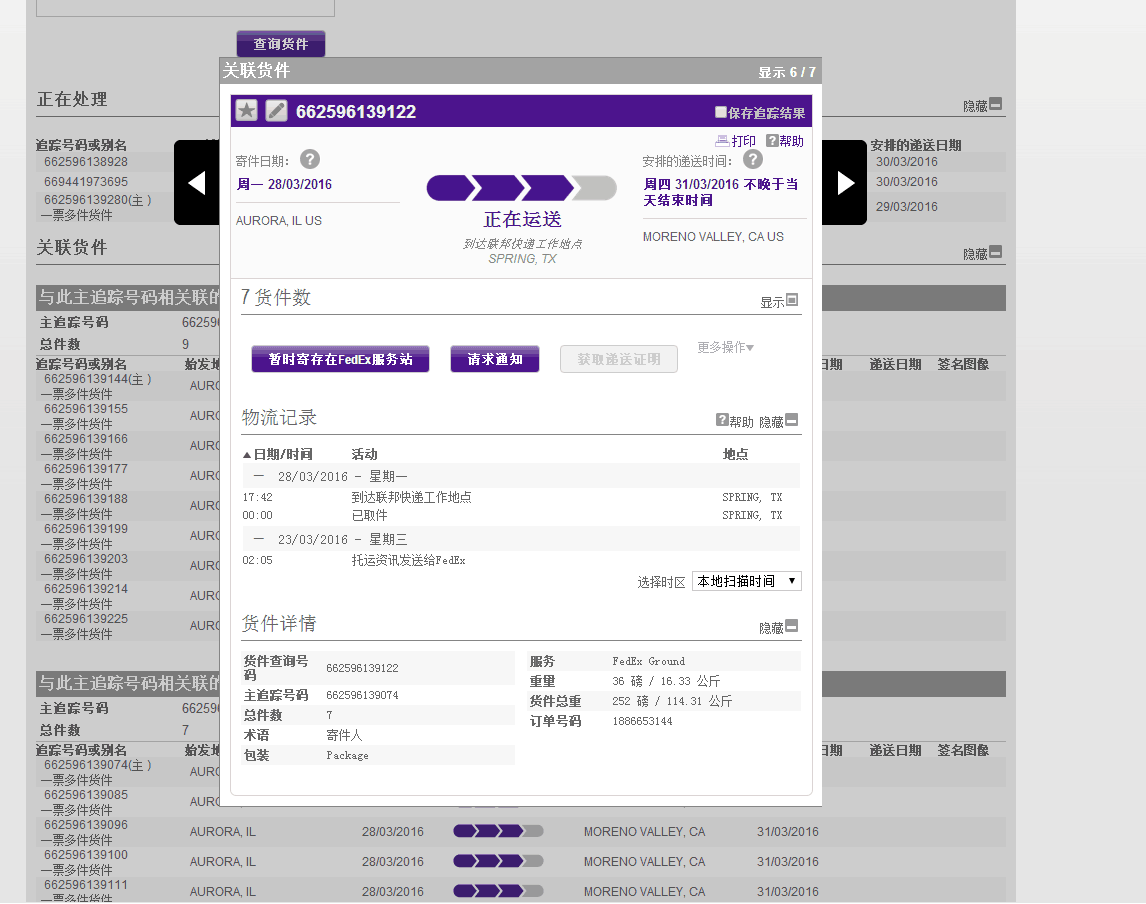Click the 托运资讯发送给FedEx activity entry

409,560
